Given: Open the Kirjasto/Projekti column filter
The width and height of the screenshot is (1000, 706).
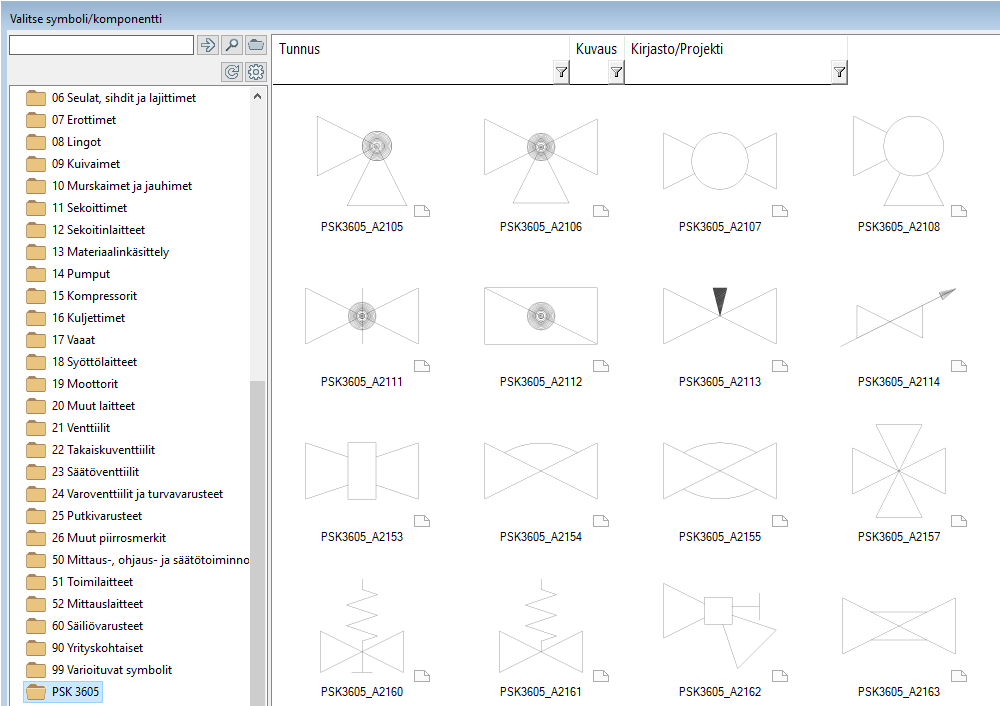Looking at the screenshot, I should [x=839, y=72].
